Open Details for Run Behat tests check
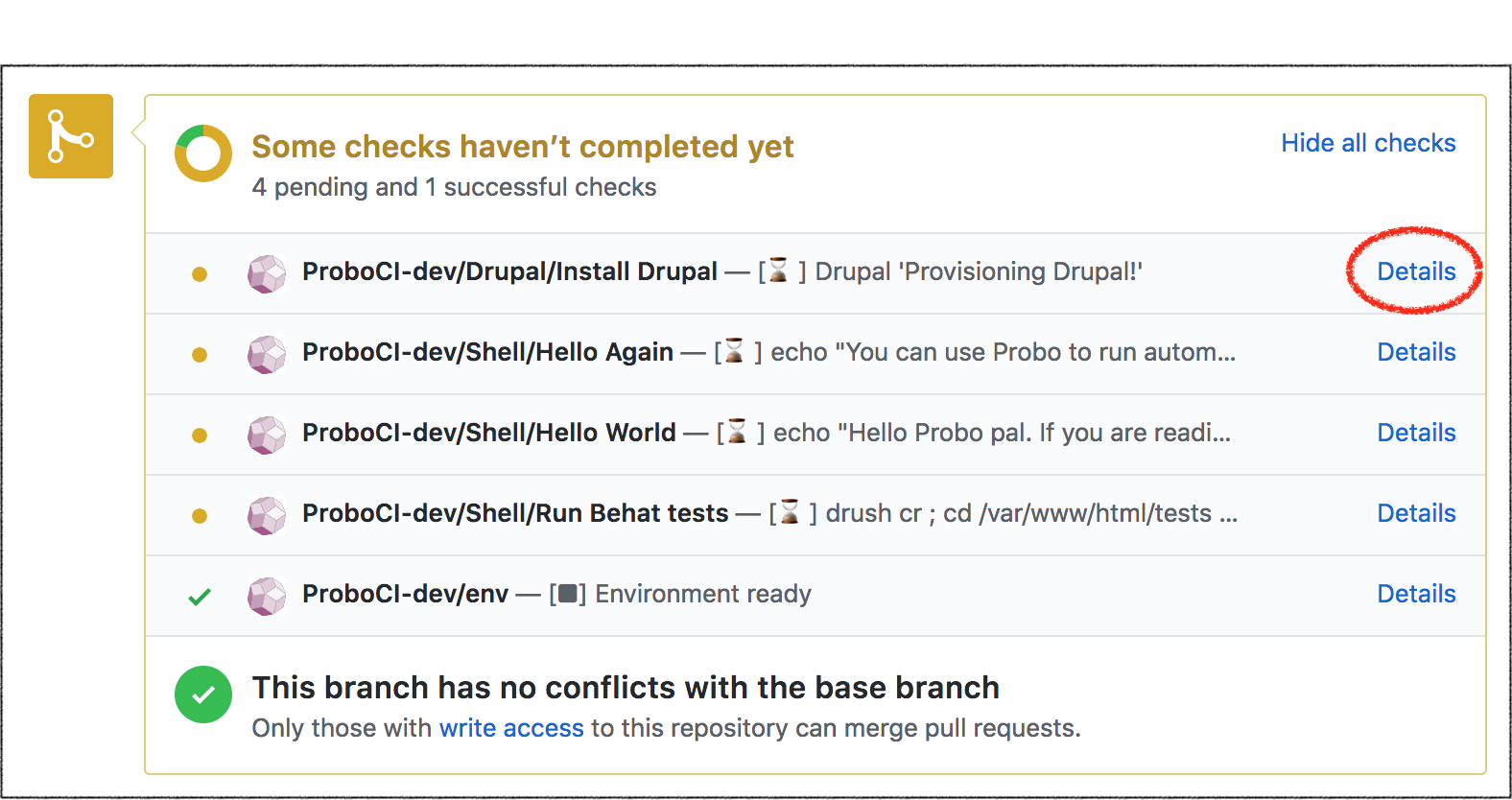Image resolution: width=1512 pixels, height=800 pixels. pyautogui.click(x=1416, y=514)
